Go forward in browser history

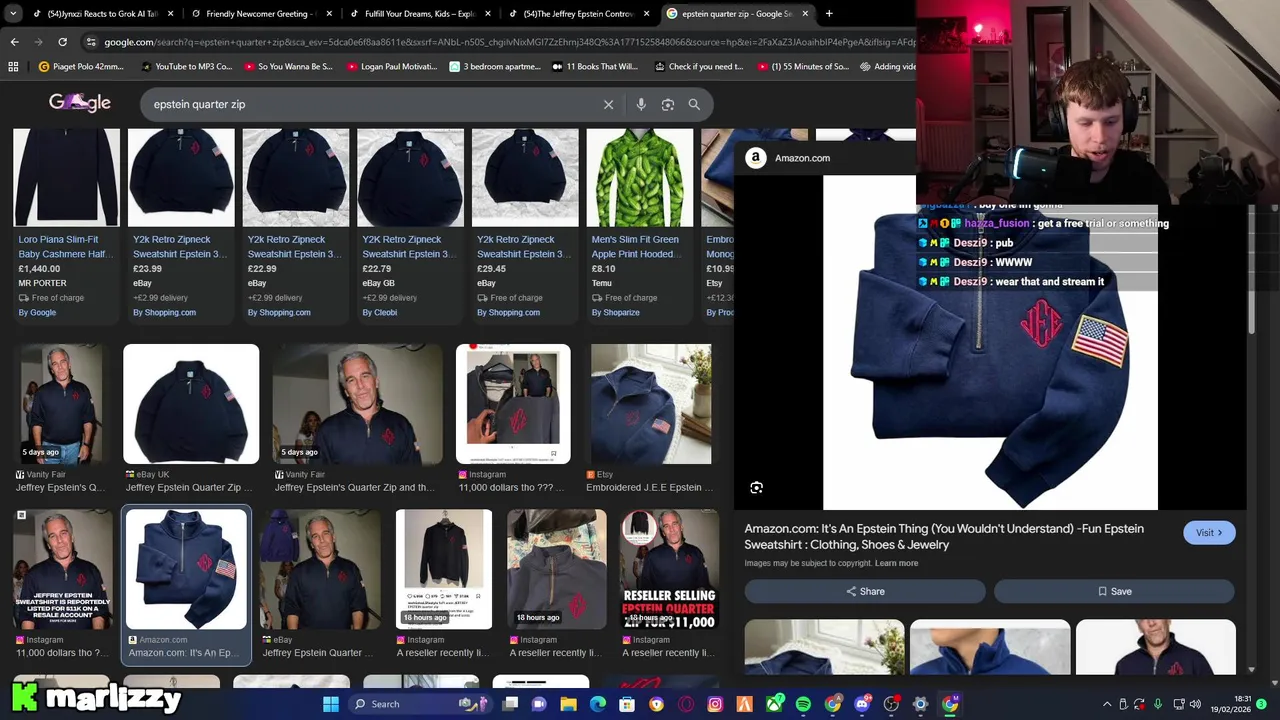(38, 42)
